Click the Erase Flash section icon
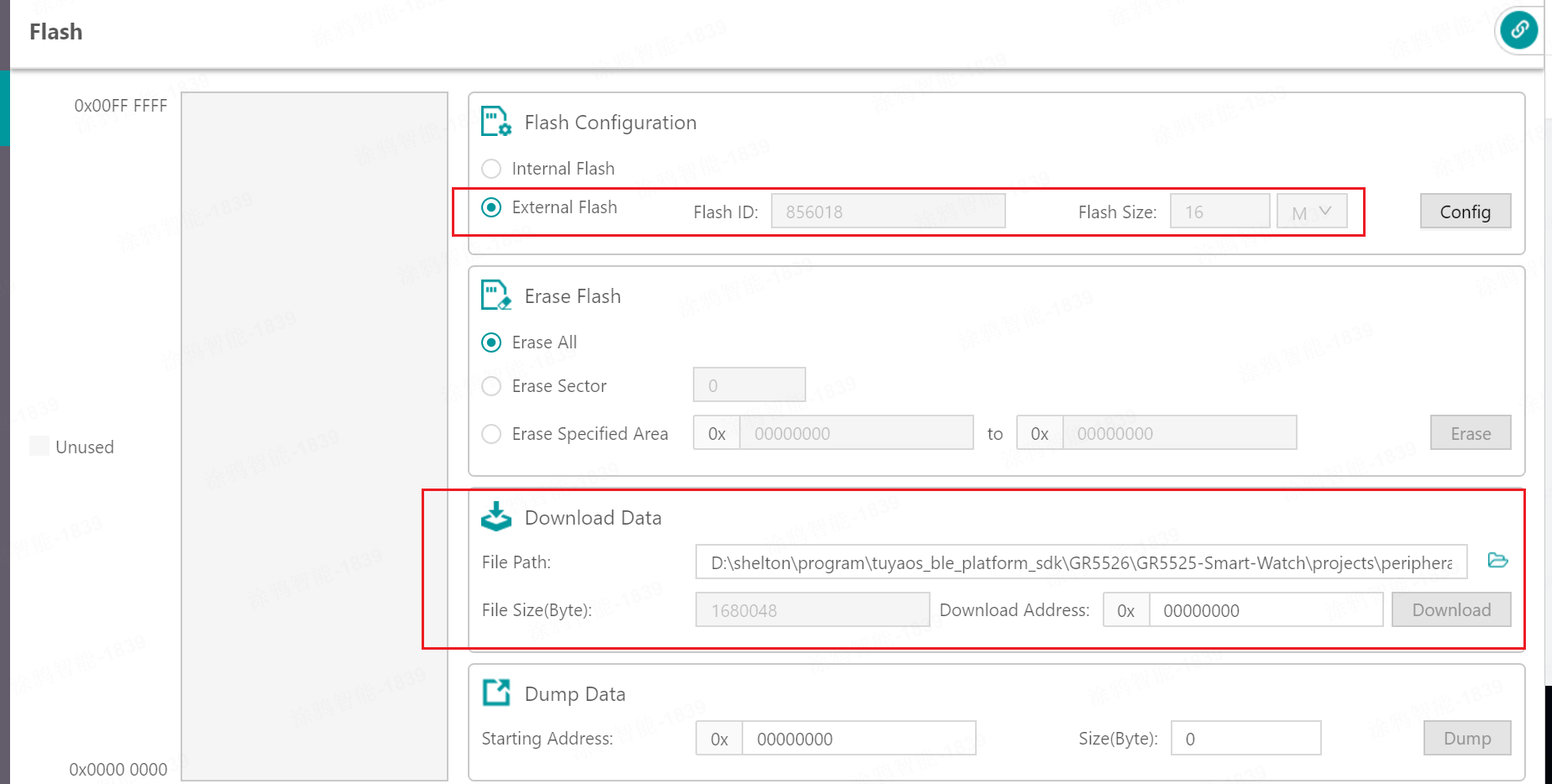Viewport: 1552px width, 784px height. (495, 295)
